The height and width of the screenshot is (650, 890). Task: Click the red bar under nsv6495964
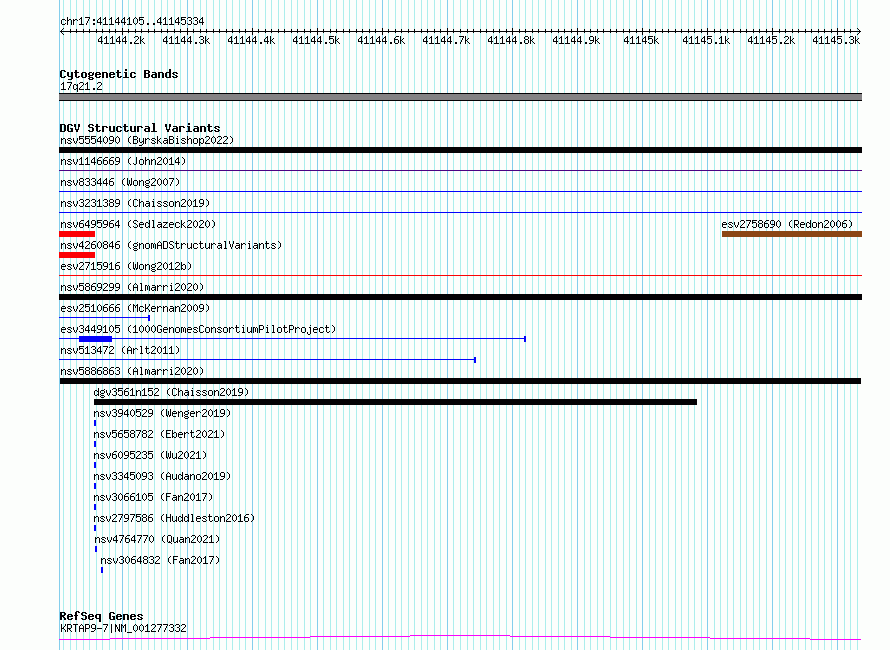click(x=77, y=234)
